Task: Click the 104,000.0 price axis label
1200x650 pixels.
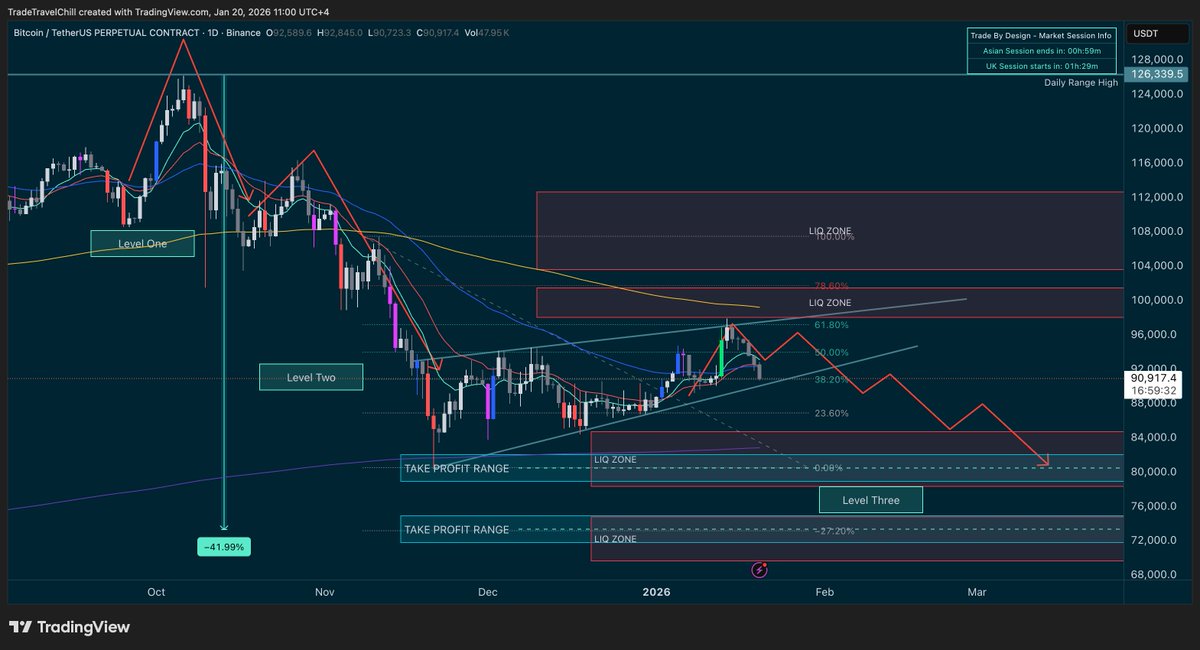Action: point(1155,266)
